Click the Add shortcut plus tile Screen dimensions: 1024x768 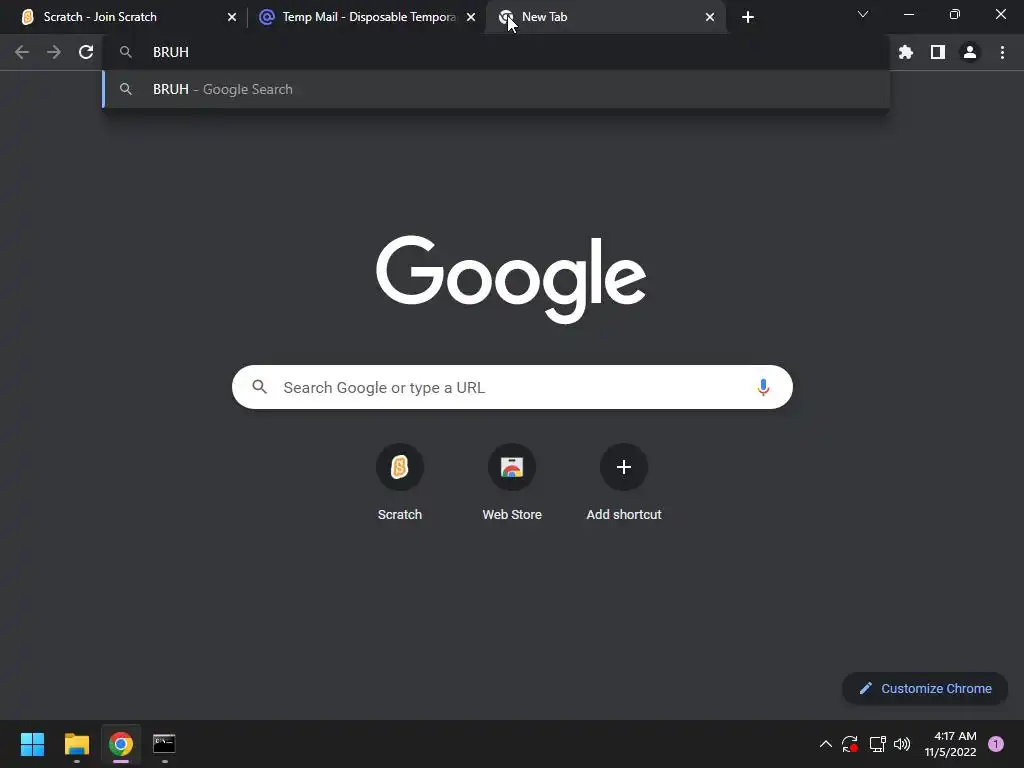pos(624,483)
